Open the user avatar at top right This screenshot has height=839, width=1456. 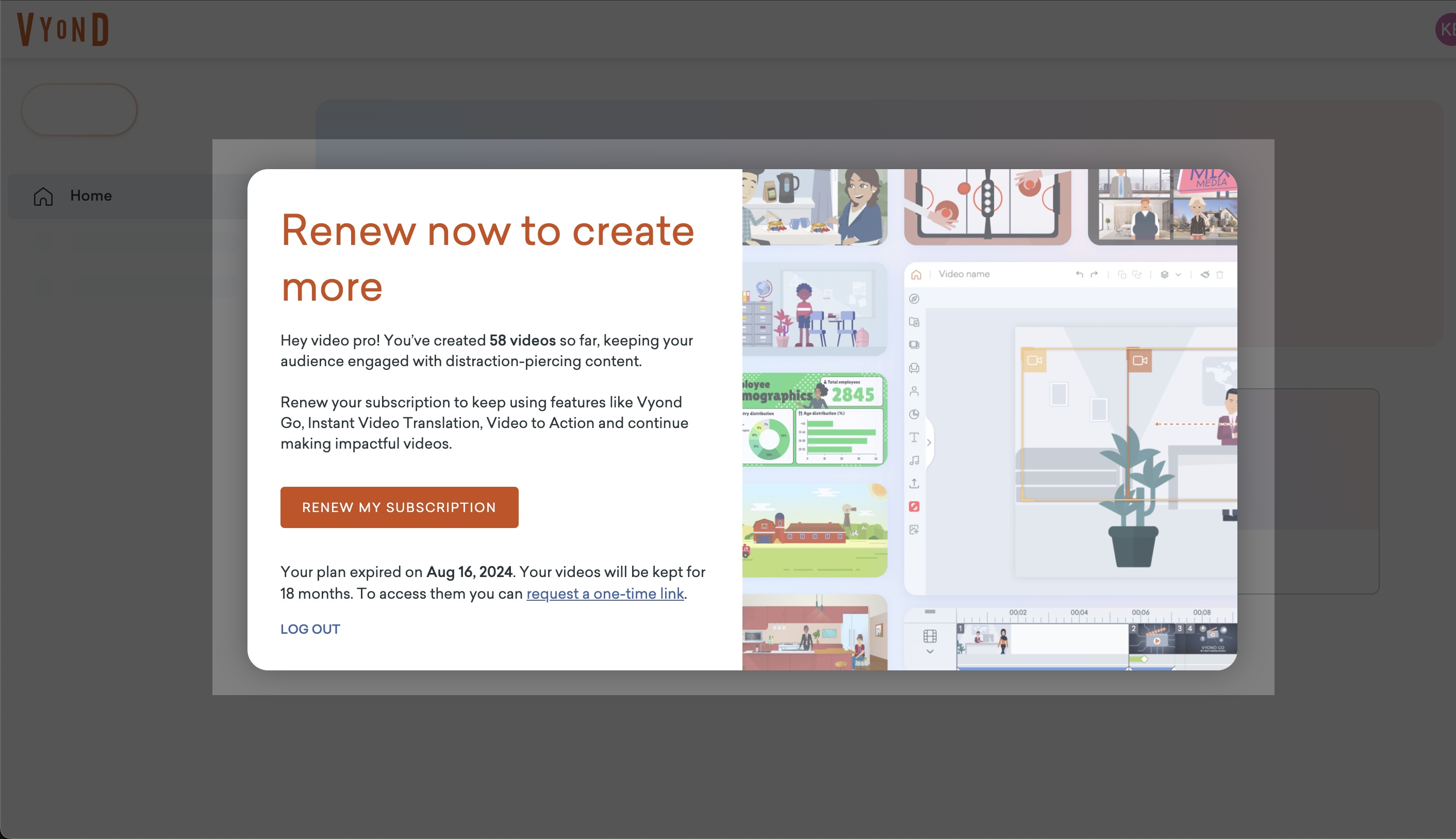pos(1447,30)
